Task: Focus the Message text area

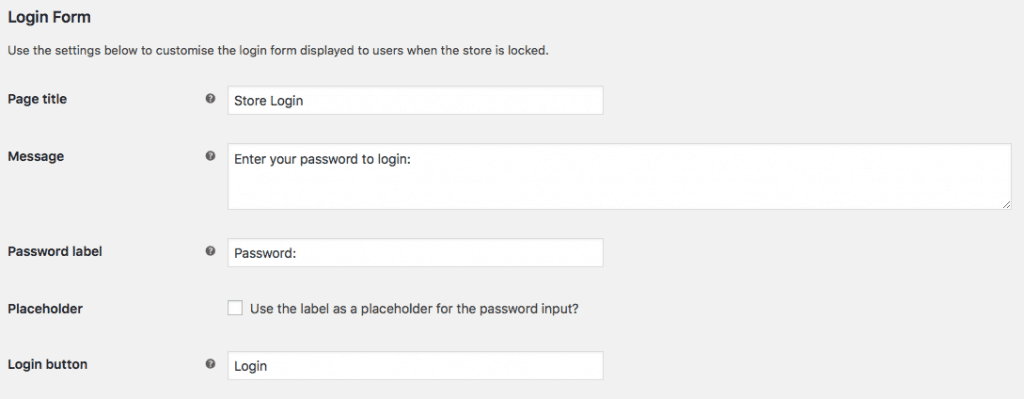Action: 619,177
